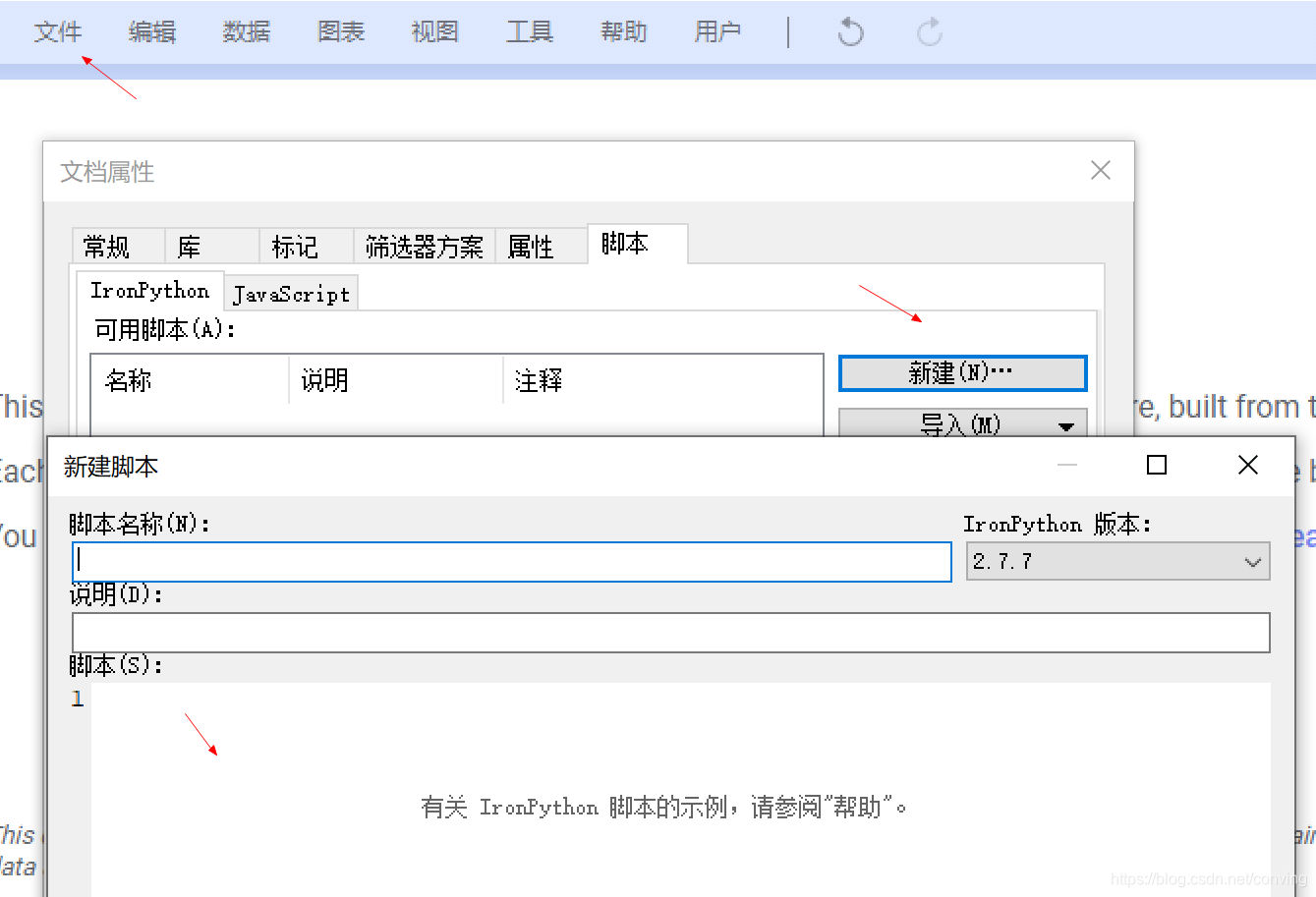Open the 数据 menu
The height and width of the screenshot is (897, 1316).
pos(246,31)
